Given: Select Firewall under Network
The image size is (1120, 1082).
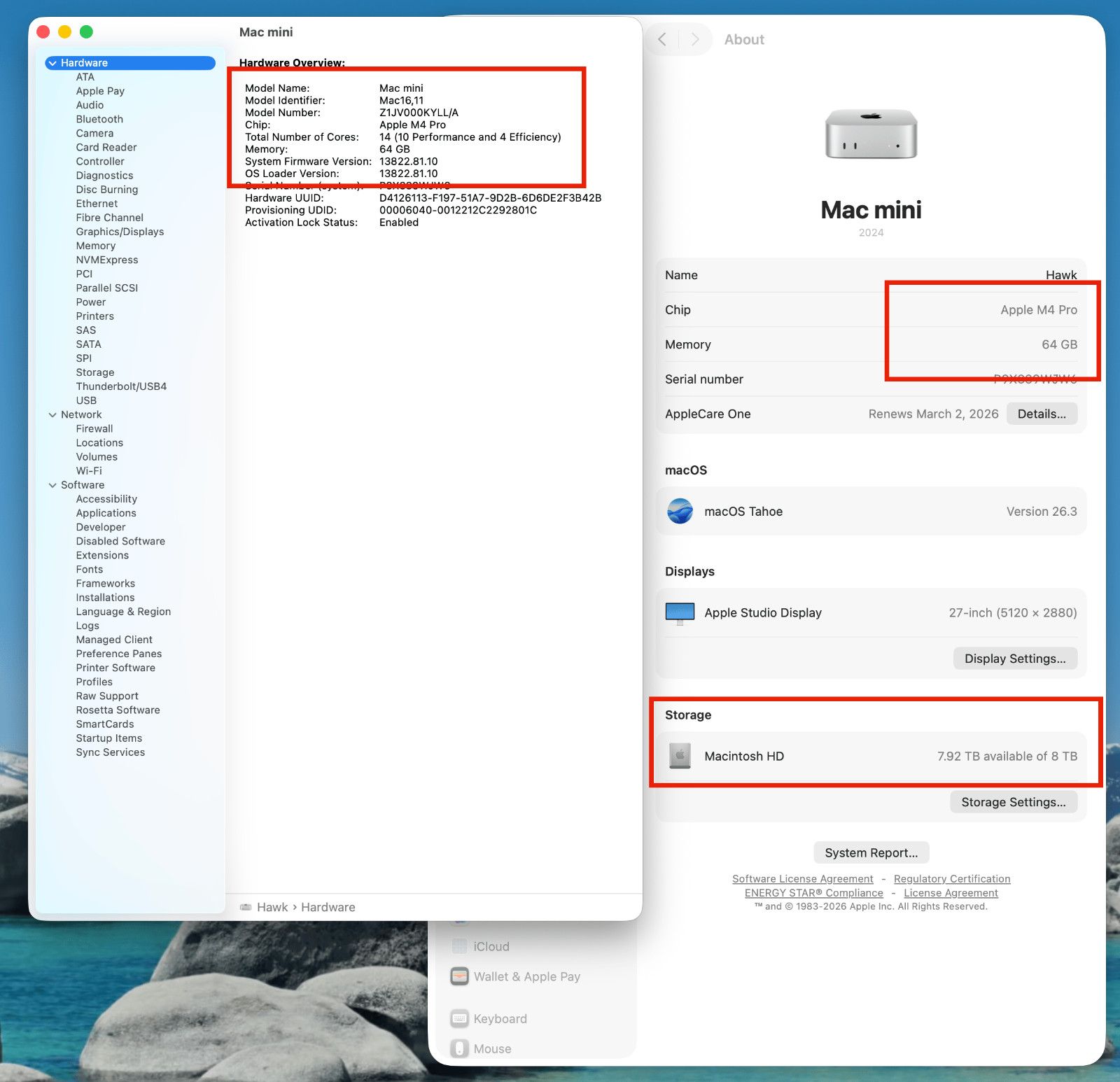Looking at the screenshot, I should click(x=94, y=429).
